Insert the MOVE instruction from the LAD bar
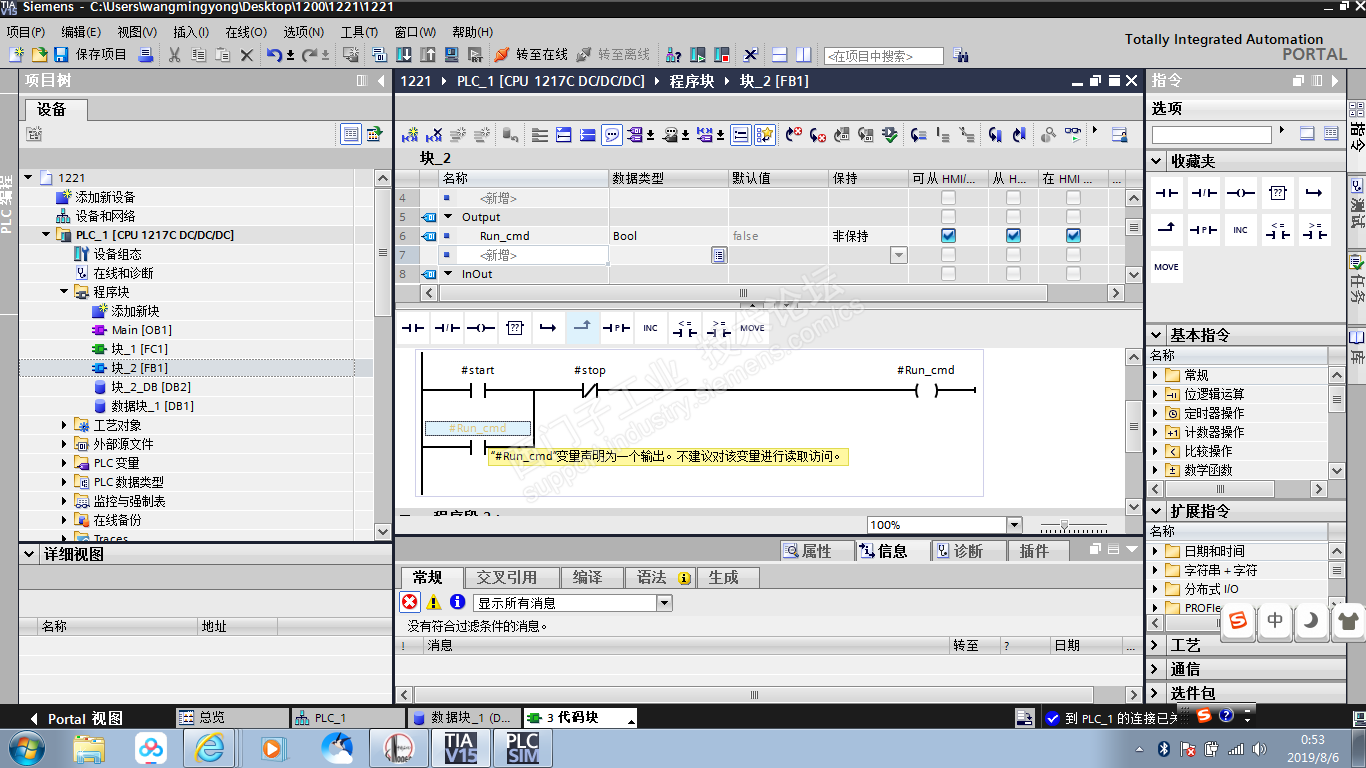This screenshot has height=768, width=1366. (752, 327)
